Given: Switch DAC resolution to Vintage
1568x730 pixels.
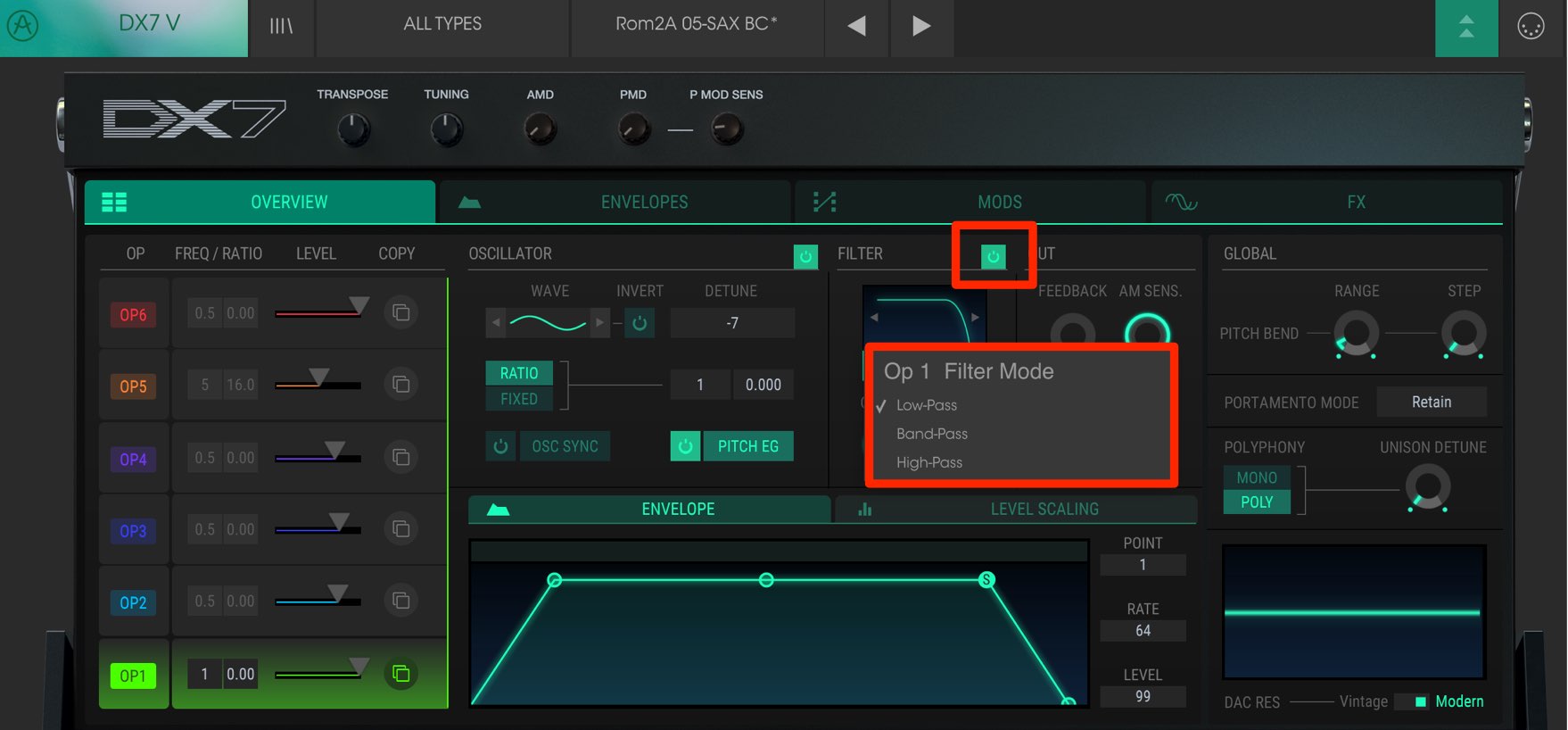Looking at the screenshot, I should pos(1363,701).
